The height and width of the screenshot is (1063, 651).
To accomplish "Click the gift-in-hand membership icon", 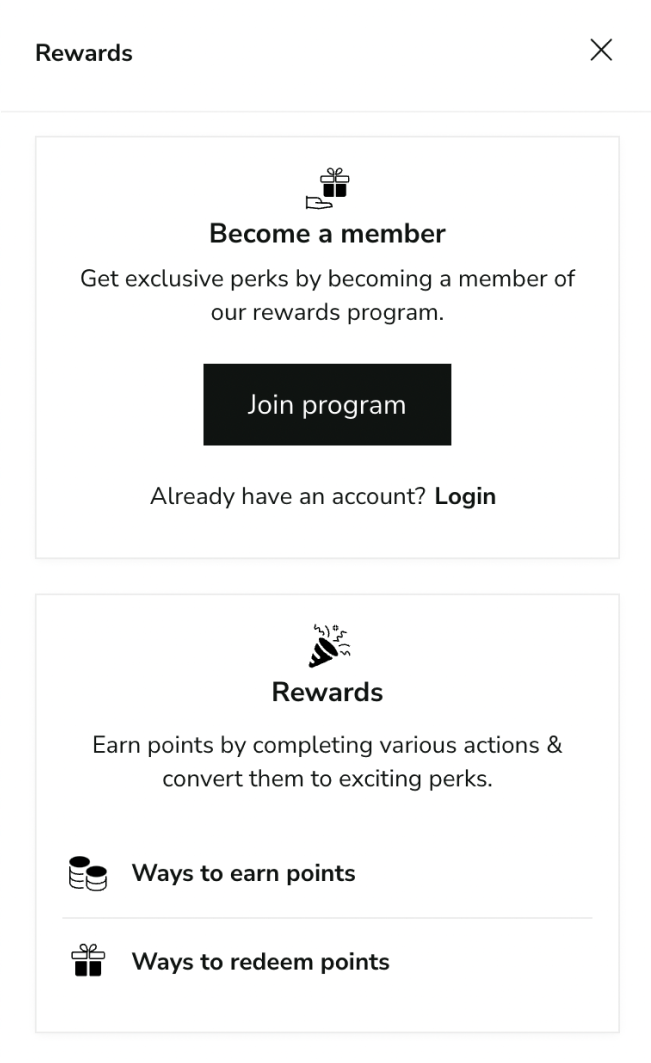I will coord(327,186).
